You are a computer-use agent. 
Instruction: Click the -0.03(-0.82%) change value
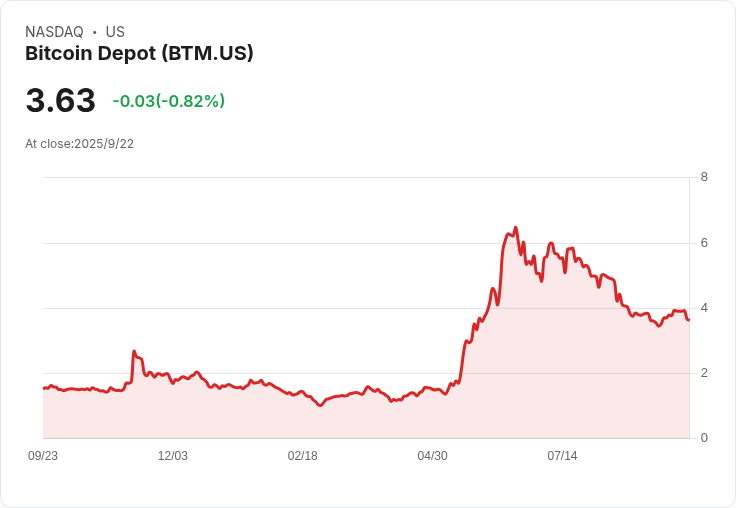(x=169, y=101)
